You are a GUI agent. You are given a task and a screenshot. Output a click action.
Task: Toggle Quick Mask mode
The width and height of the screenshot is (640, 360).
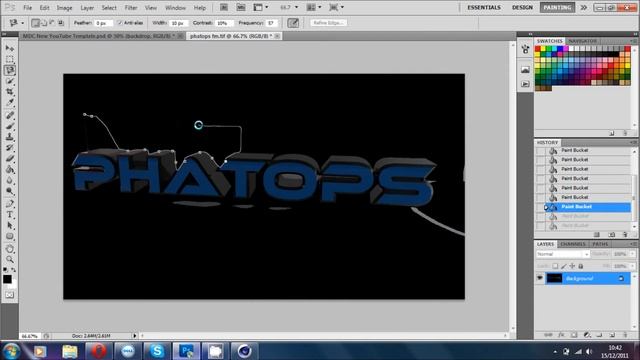tap(10, 295)
